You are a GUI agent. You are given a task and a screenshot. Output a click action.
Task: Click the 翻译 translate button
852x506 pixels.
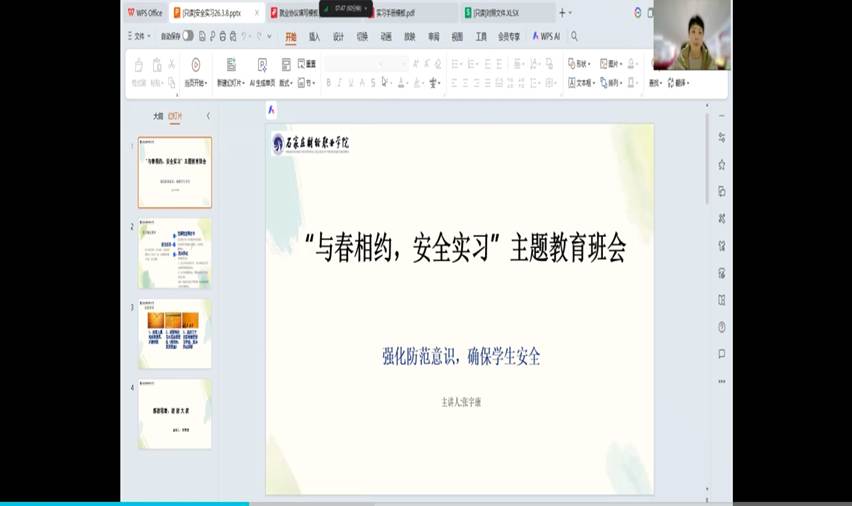pos(679,83)
